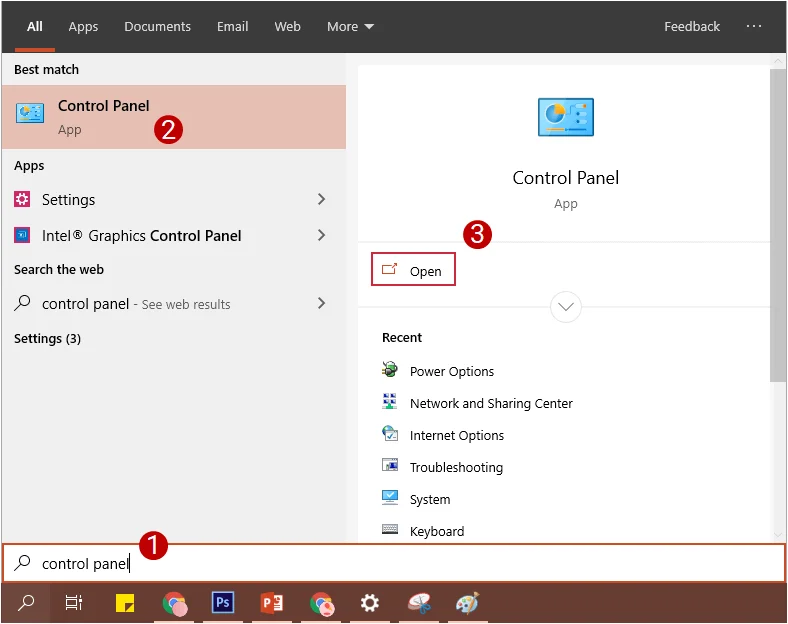
Task: Open Settings gear from the taskbar
Action: 370,603
